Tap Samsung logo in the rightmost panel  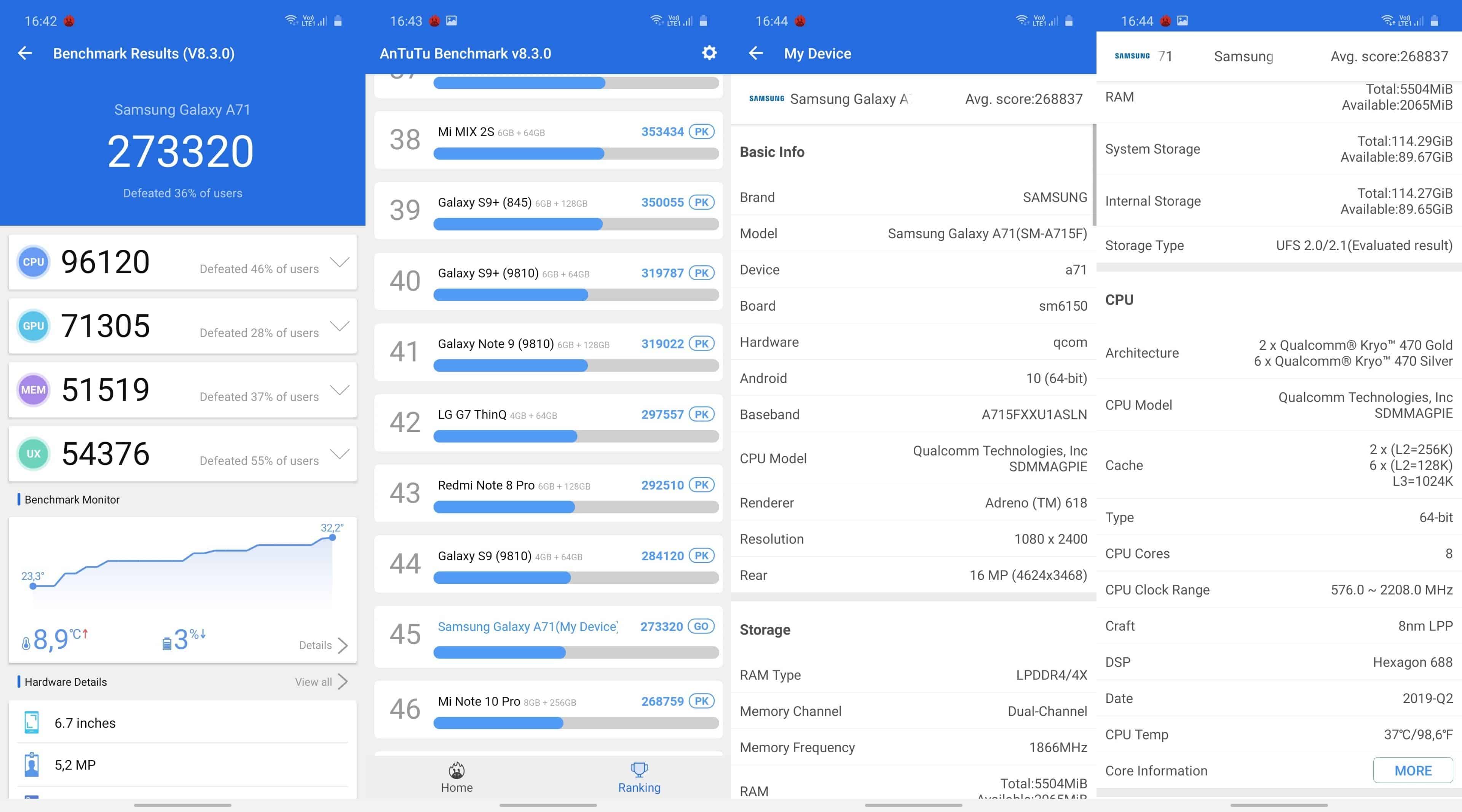point(1132,56)
